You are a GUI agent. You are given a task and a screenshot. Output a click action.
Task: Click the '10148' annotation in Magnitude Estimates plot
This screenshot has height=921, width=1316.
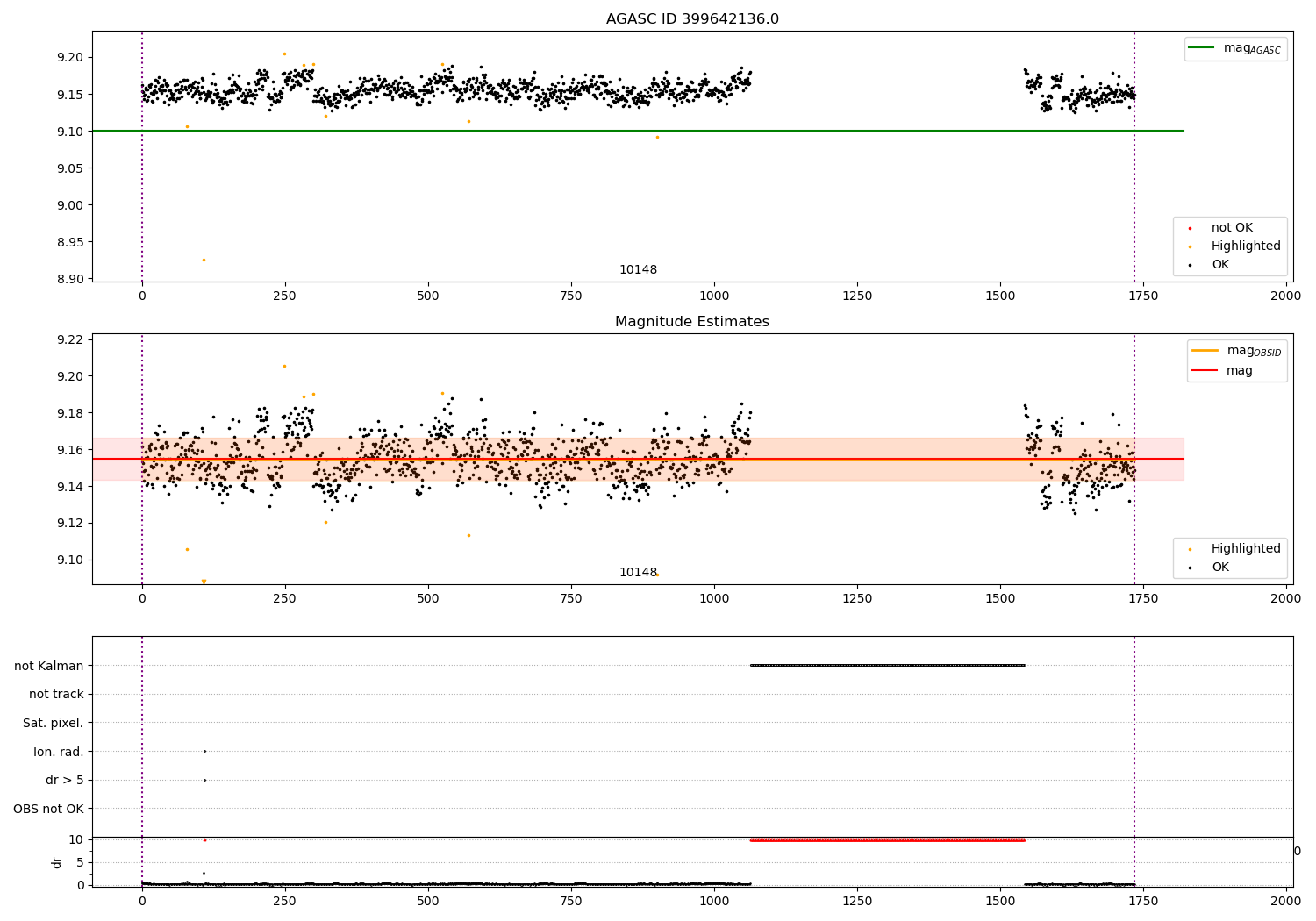[x=638, y=572]
